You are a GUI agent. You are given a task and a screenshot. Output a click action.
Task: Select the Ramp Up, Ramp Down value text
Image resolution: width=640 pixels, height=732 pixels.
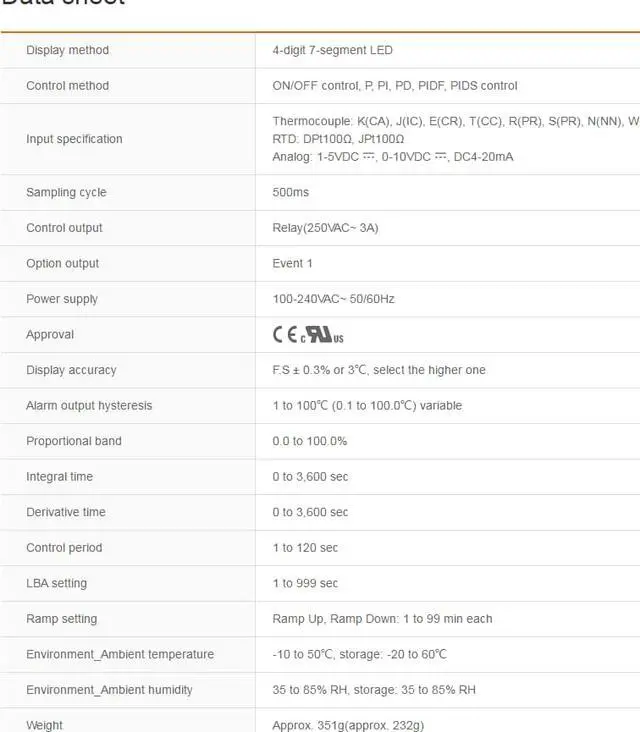tap(382, 619)
